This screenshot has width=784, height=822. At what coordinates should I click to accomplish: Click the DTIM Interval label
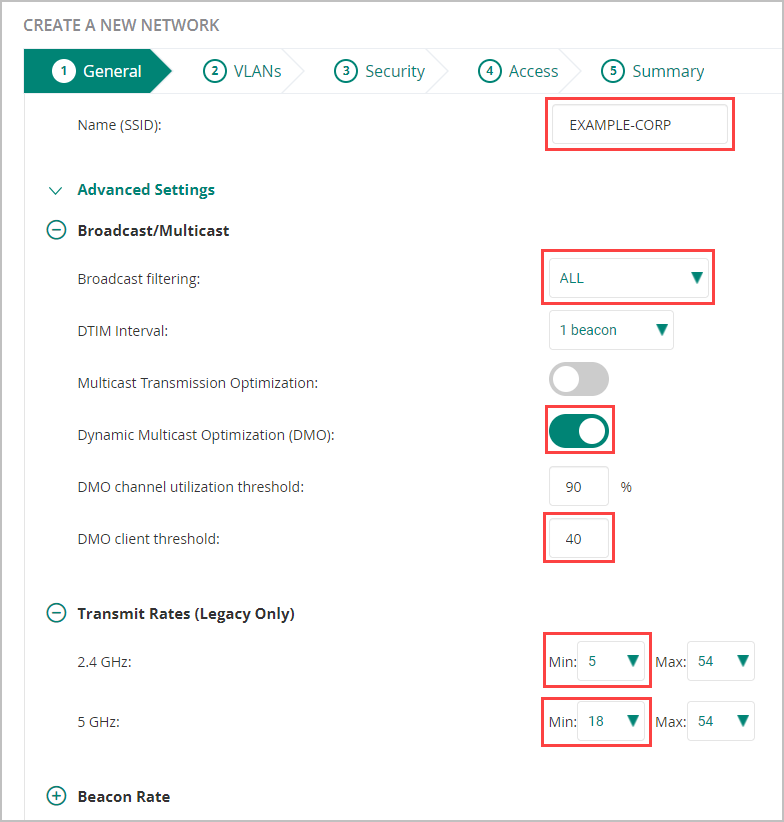click(x=123, y=331)
